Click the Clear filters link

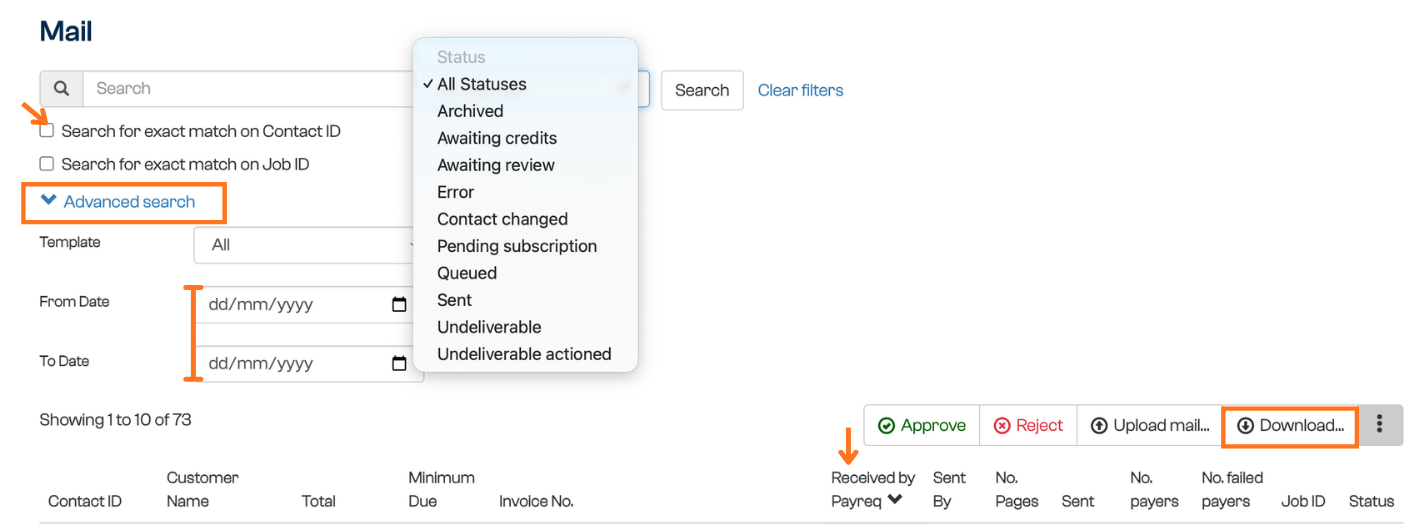tap(800, 90)
